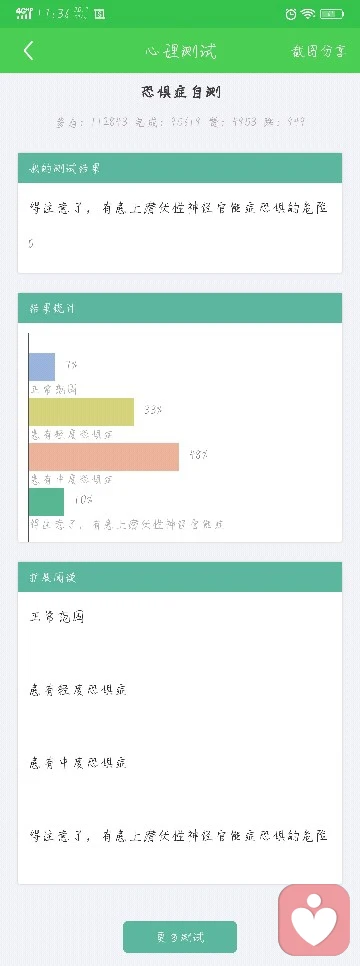Click the yellow 33% bar

tap(81, 412)
